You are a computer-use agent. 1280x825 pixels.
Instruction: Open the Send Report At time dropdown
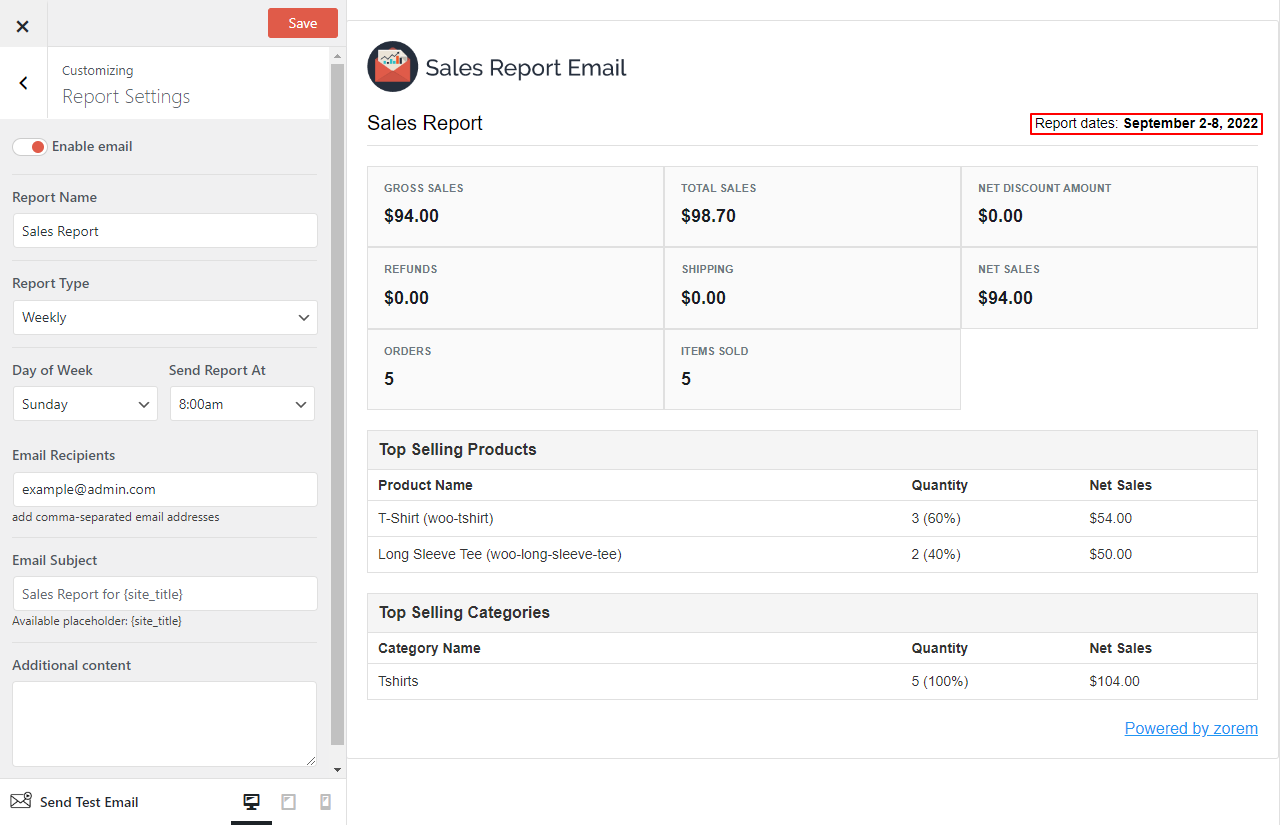pyautogui.click(x=242, y=403)
